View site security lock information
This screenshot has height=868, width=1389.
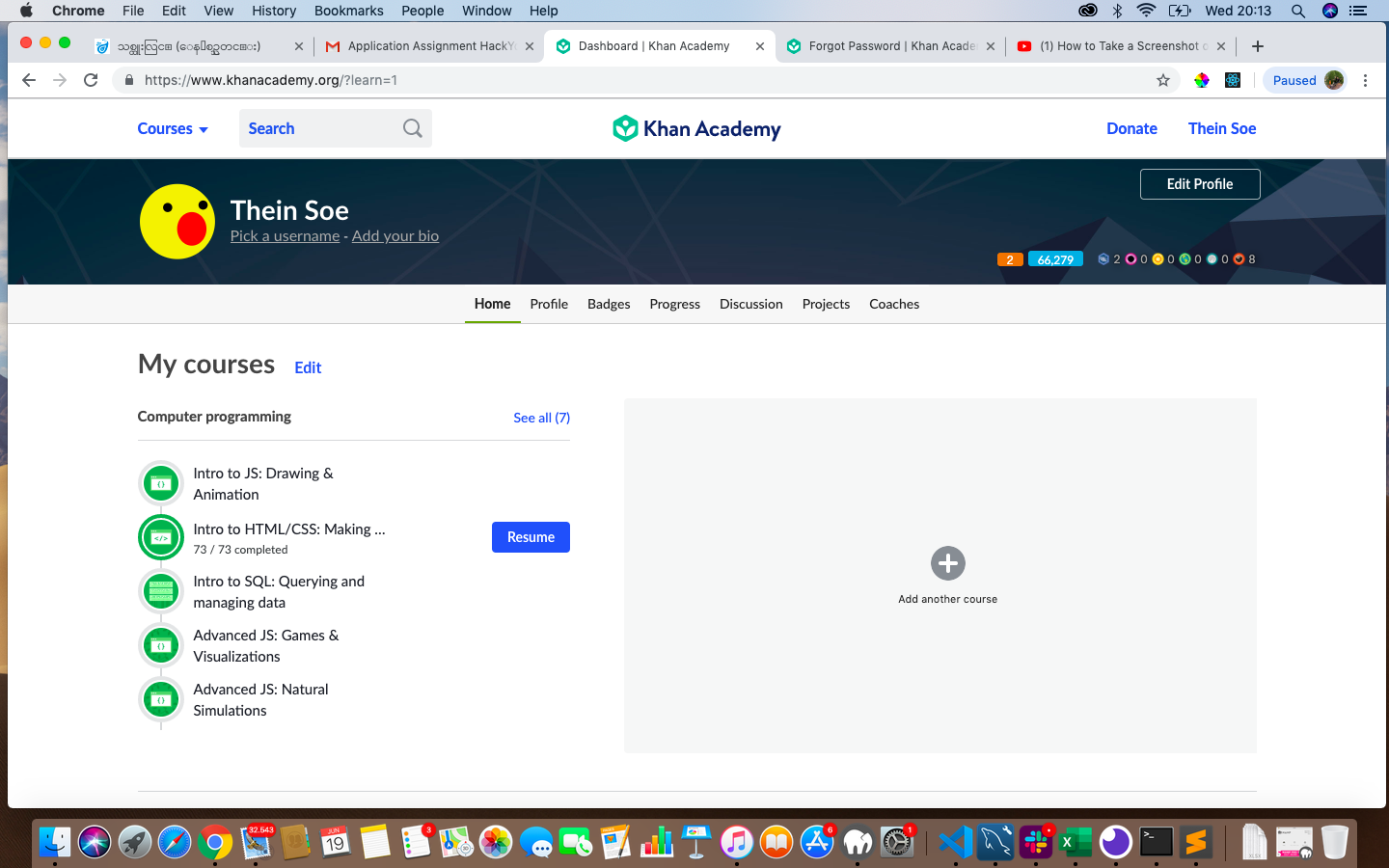(128, 80)
